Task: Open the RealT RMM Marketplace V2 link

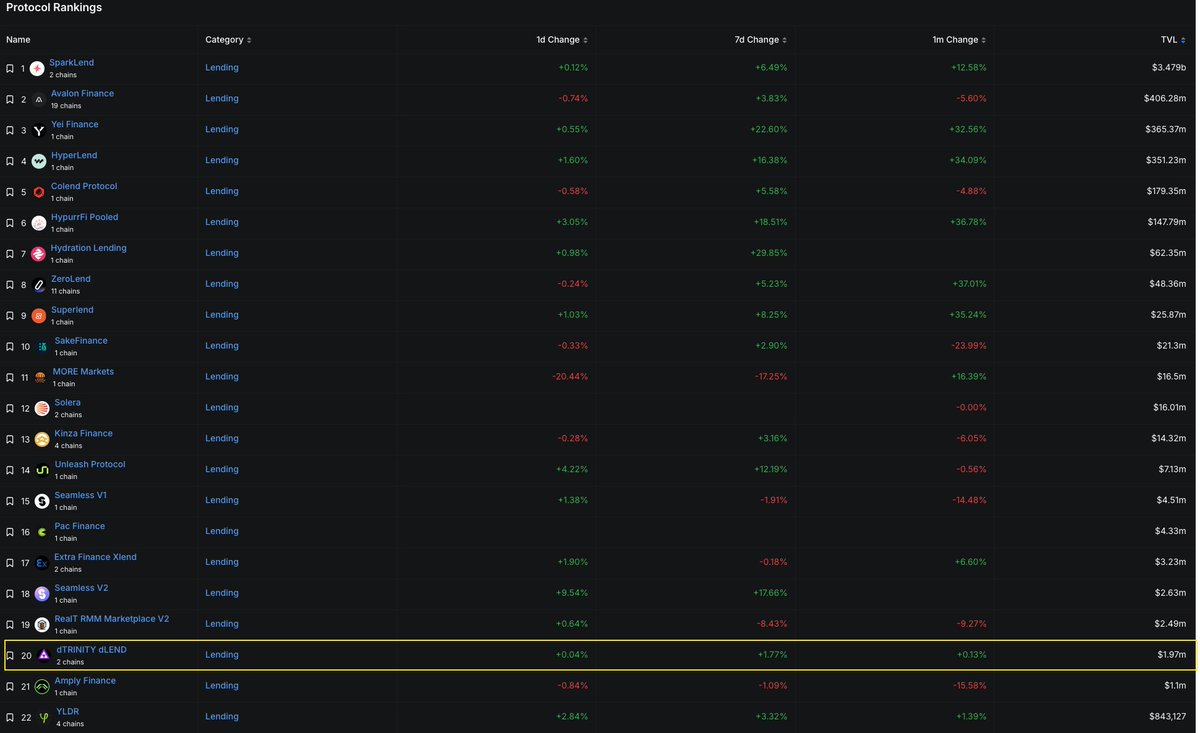Action: (x=111, y=619)
